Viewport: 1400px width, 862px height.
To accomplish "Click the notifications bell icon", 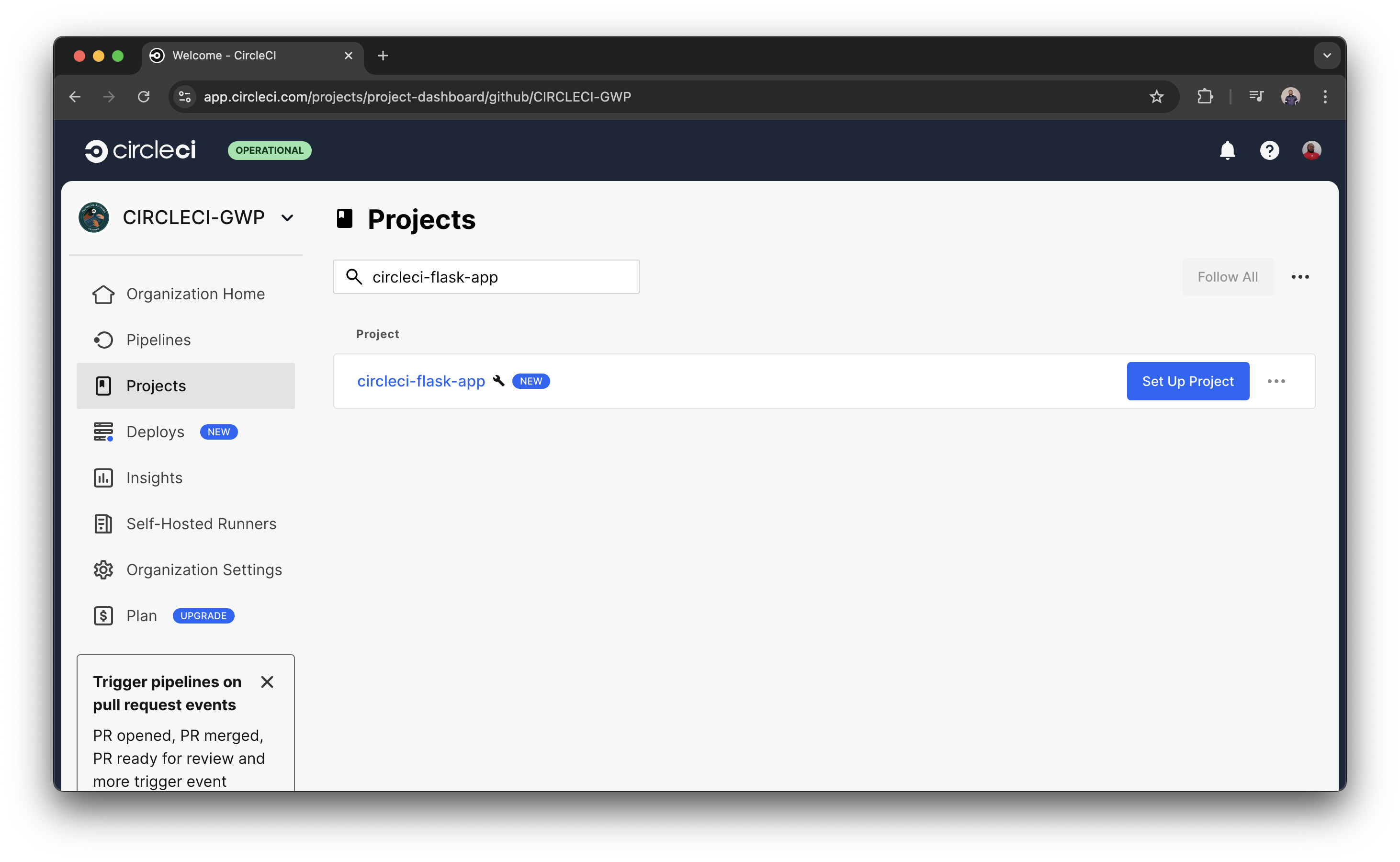I will [1228, 150].
